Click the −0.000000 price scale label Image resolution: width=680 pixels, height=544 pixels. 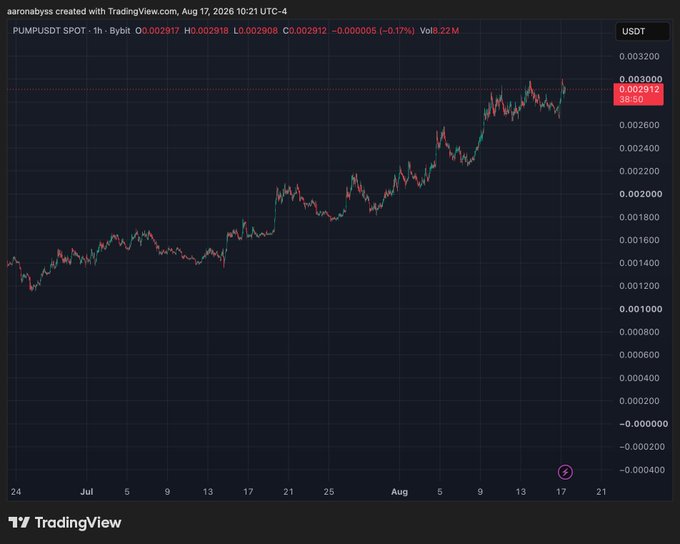644,424
